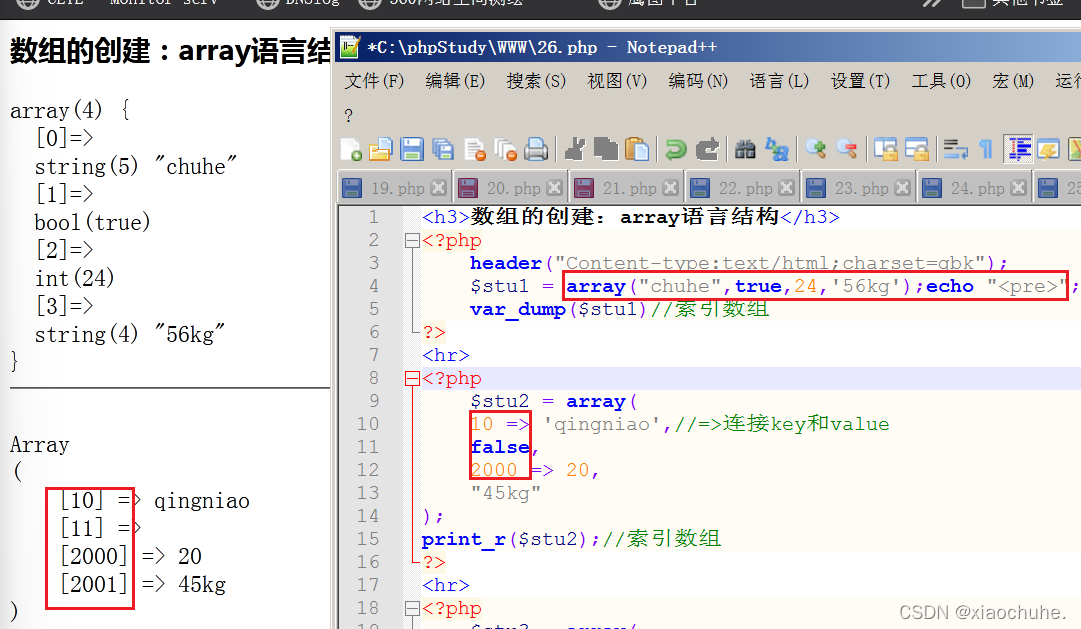Open the user-defined language dialog icon
This screenshot has width=1081, height=629.
(x=1048, y=149)
